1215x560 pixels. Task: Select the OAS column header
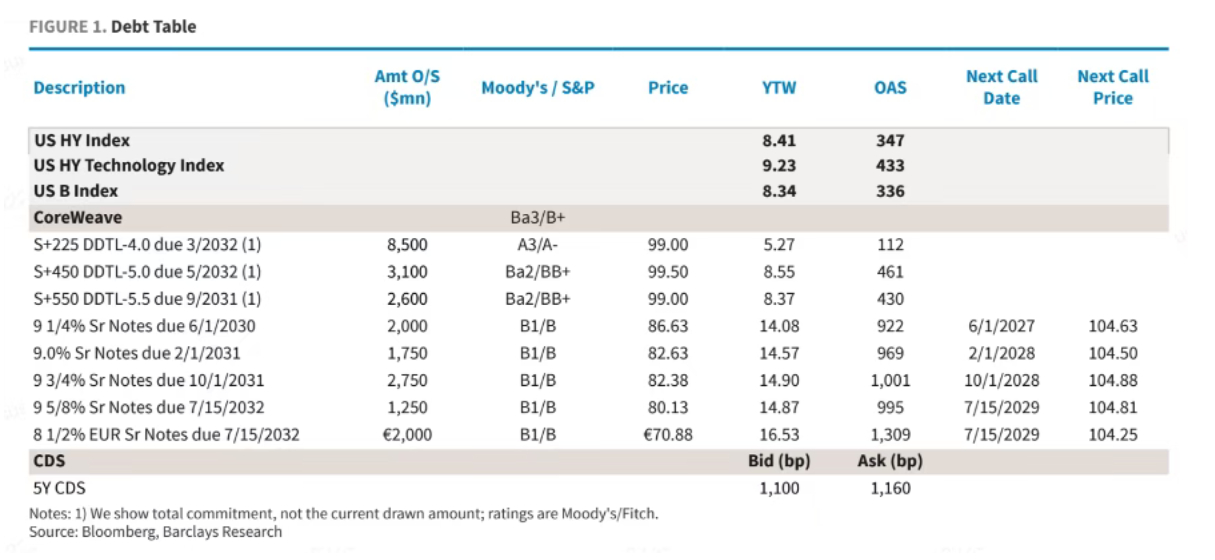pos(890,88)
